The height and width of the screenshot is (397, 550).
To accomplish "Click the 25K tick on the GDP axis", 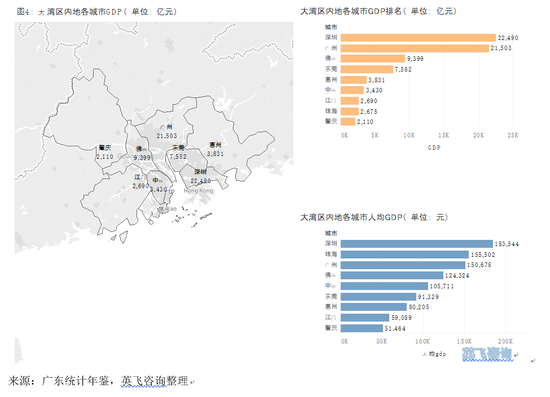I will (512, 135).
